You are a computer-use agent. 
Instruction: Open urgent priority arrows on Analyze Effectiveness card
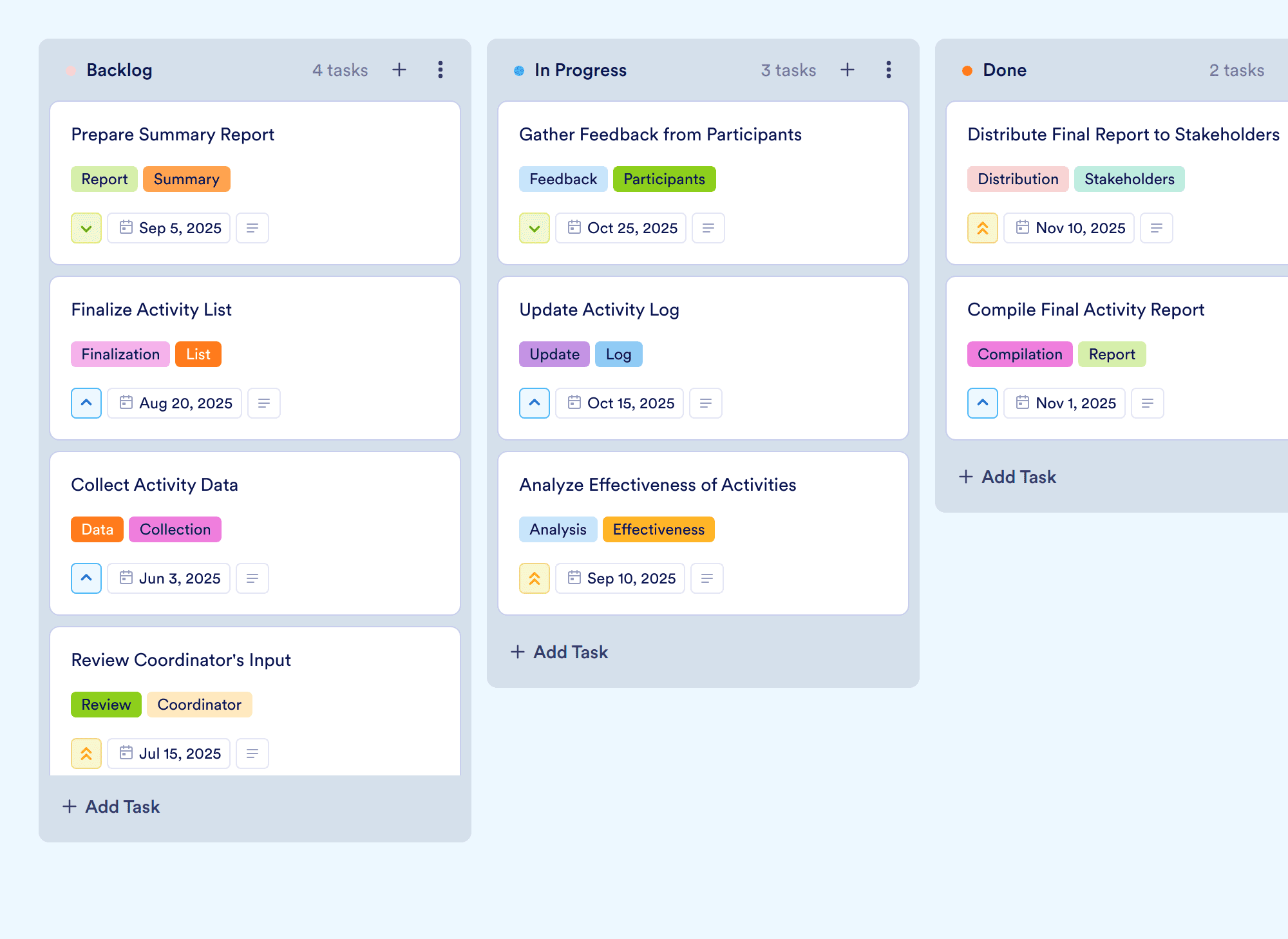(x=535, y=578)
